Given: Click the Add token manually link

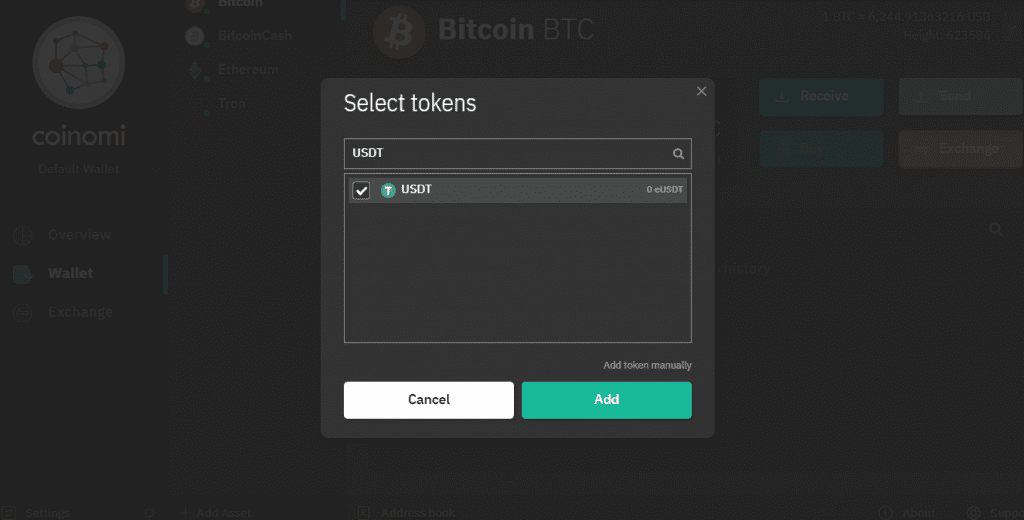Looking at the screenshot, I should click(x=647, y=365).
